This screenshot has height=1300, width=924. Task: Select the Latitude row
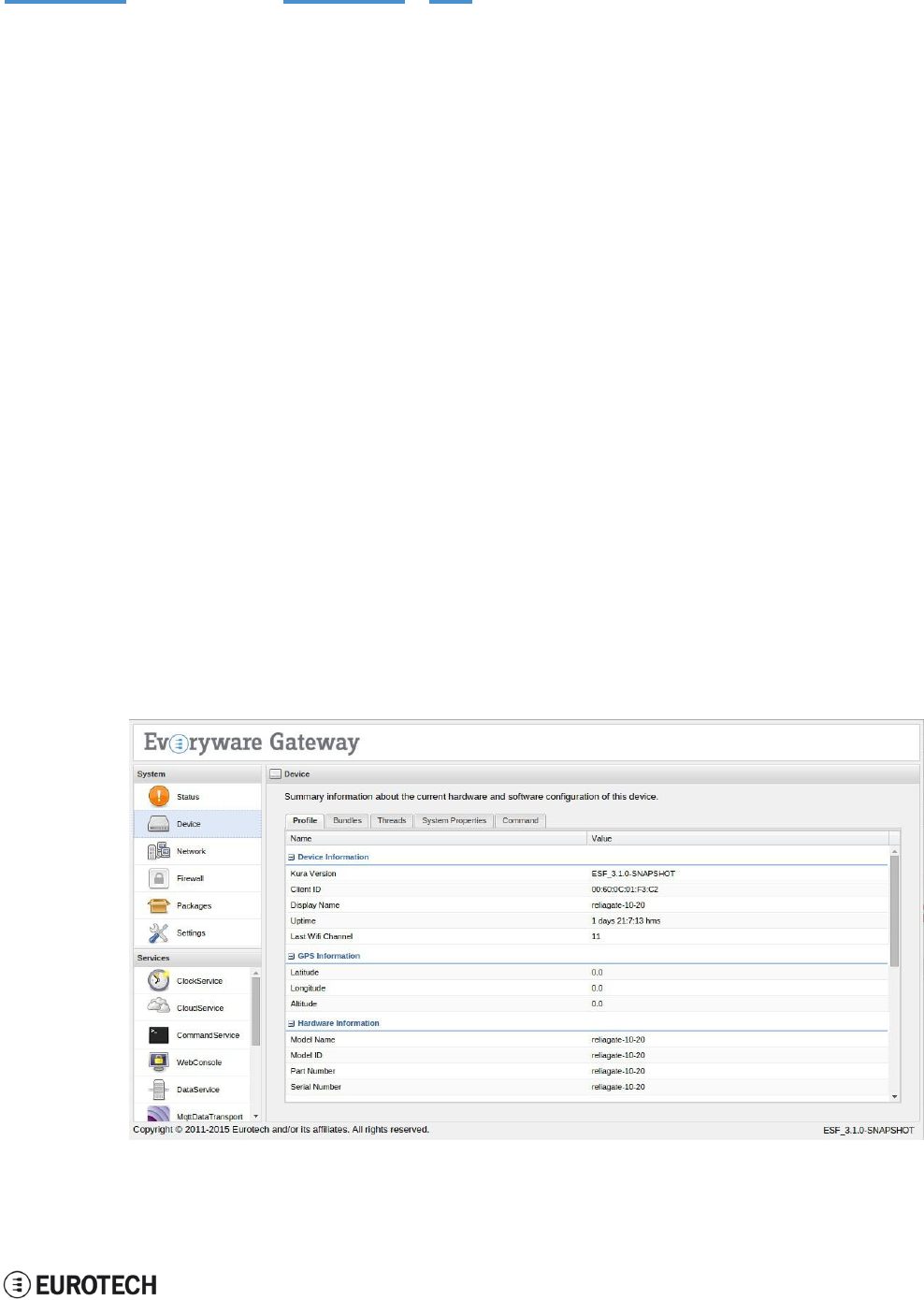(587, 973)
